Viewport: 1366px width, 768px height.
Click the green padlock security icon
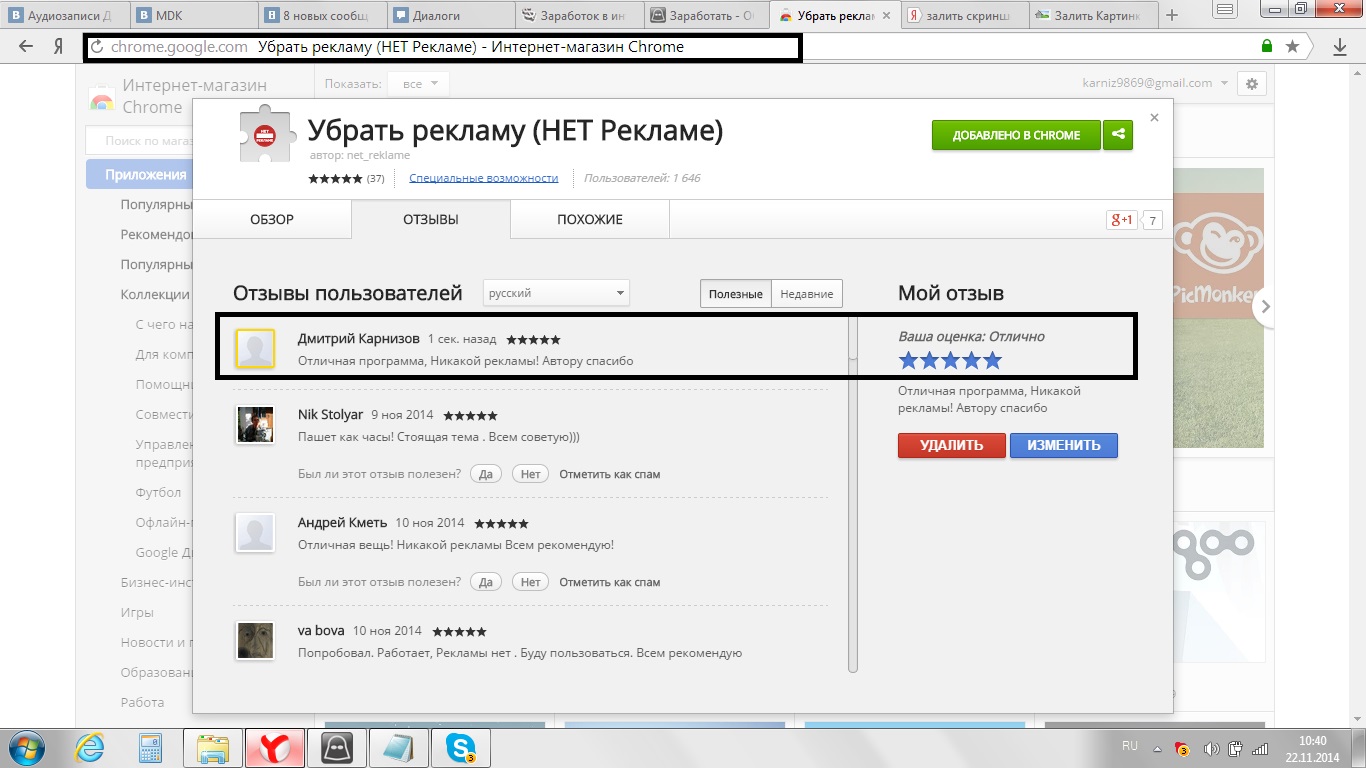point(1267,47)
